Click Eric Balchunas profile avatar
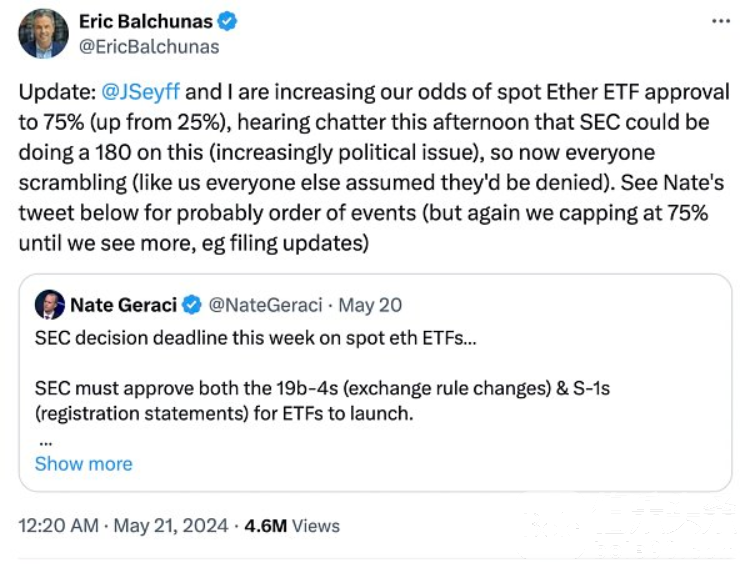743x564 pixels. (x=44, y=34)
